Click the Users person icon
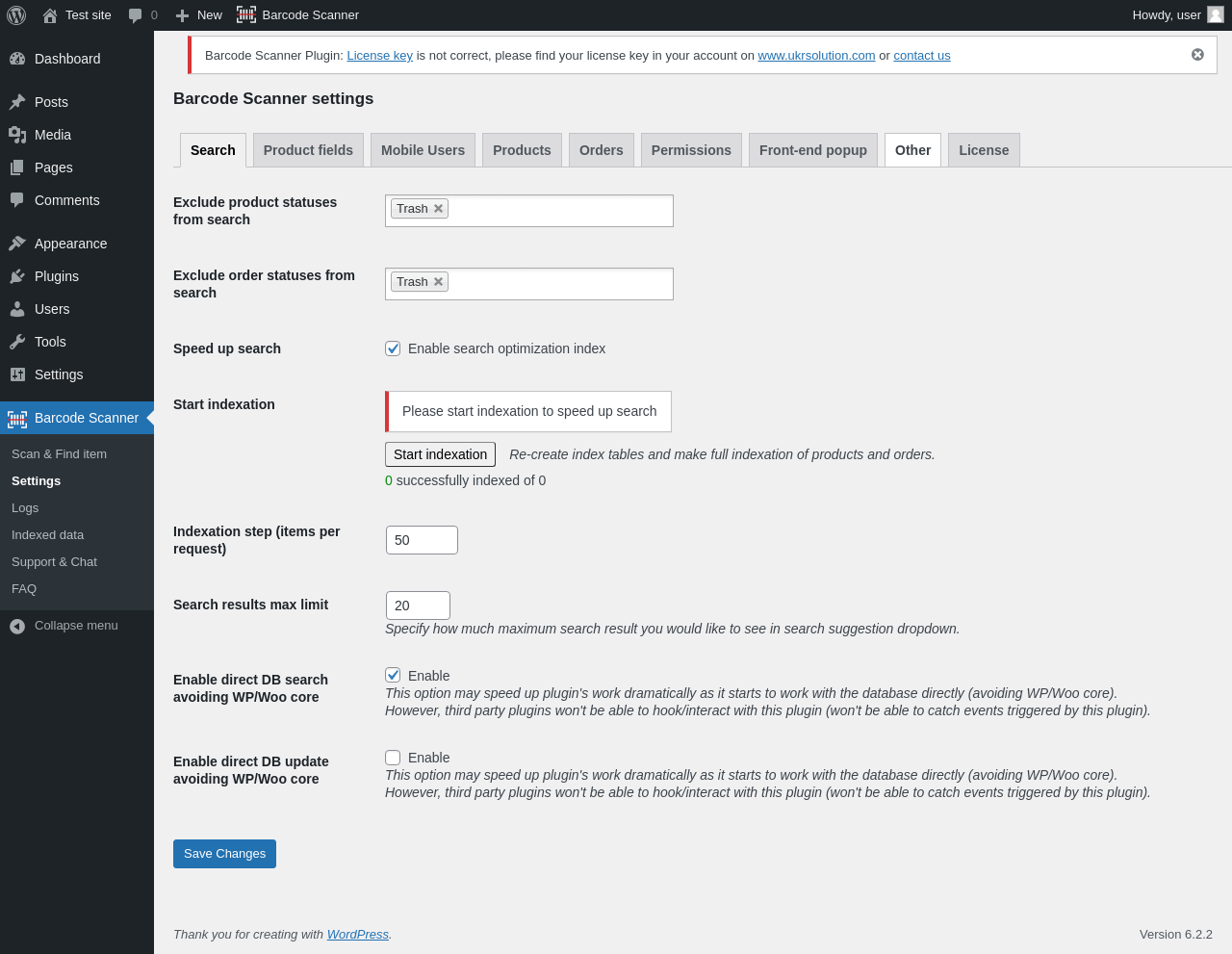The height and width of the screenshot is (954, 1232). tap(17, 309)
